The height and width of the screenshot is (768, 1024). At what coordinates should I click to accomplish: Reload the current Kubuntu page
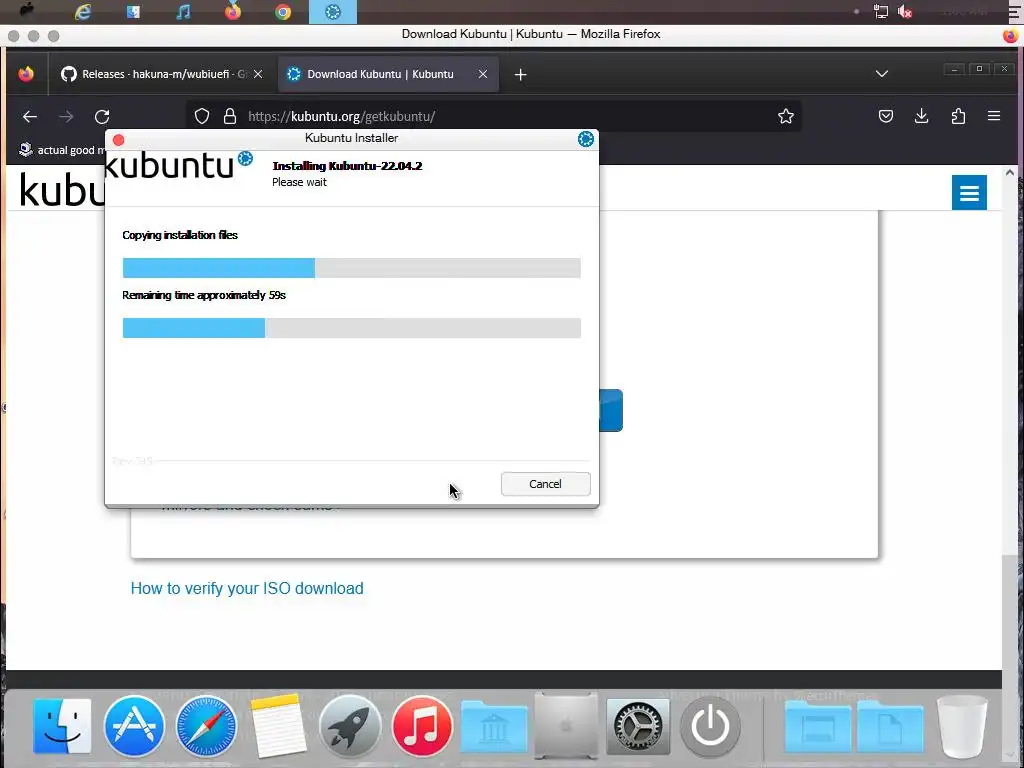(102, 117)
